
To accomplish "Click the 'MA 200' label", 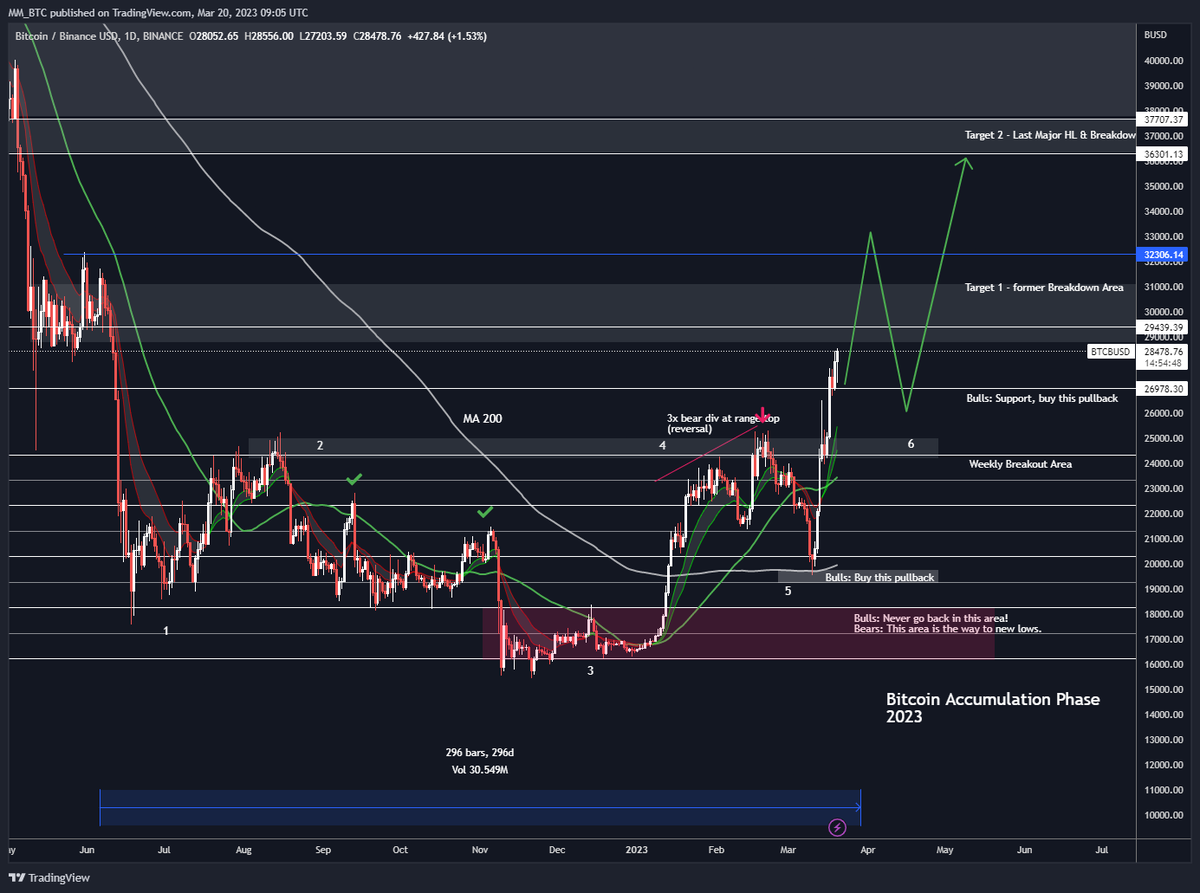I will 482,418.
